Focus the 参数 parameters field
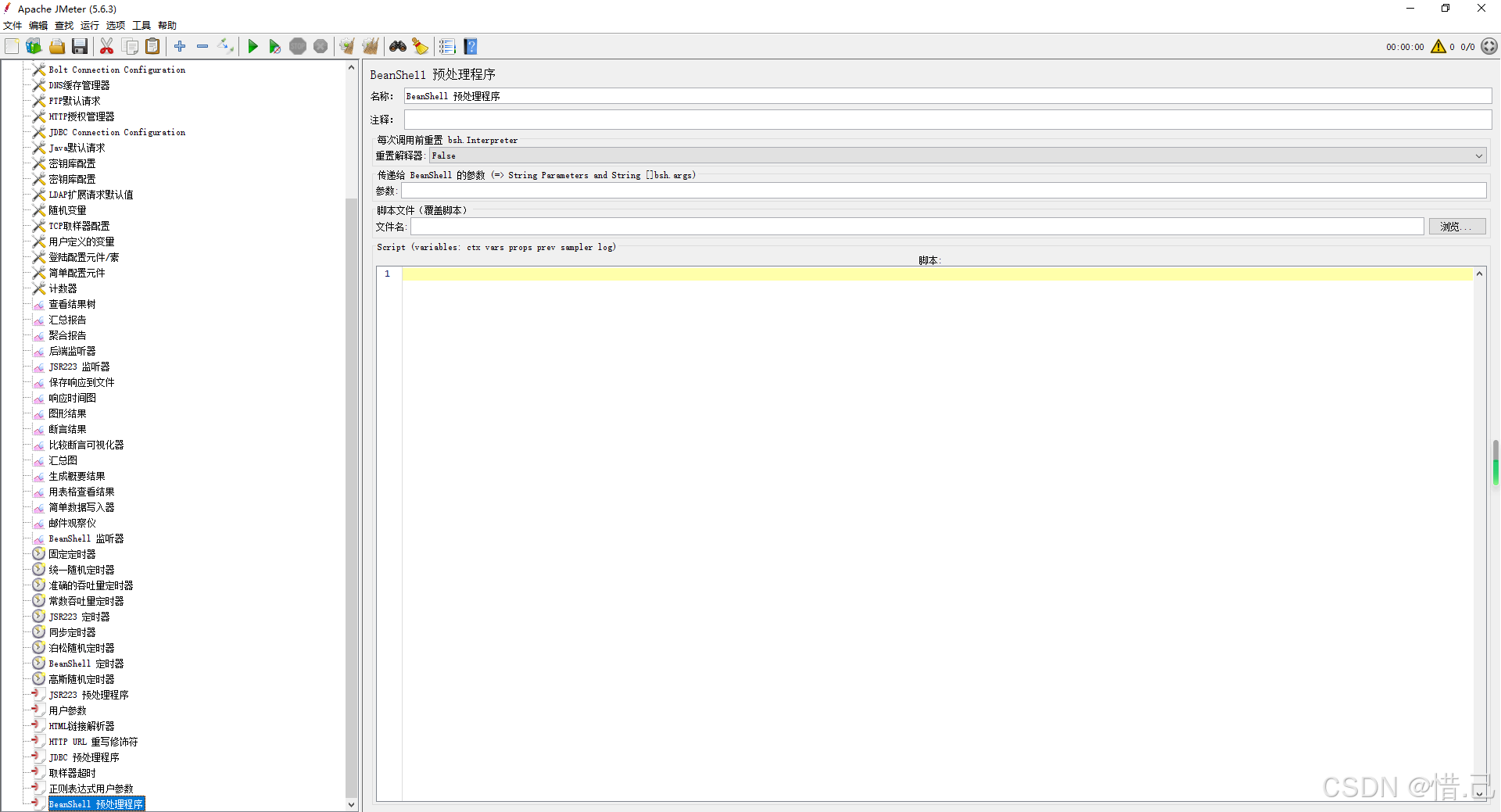Screen dimensions: 1501x812 click(944, 191)
